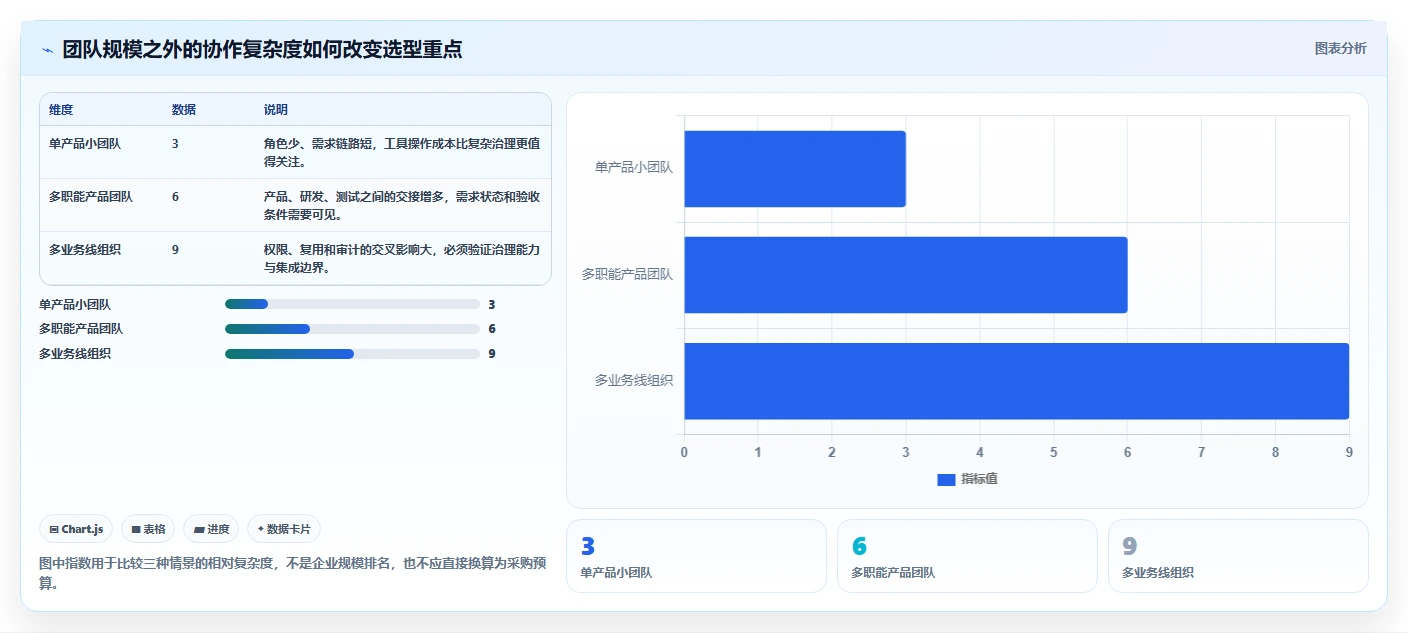Click the page title 团队规模之外的协作复杂度

pos(262,49)
